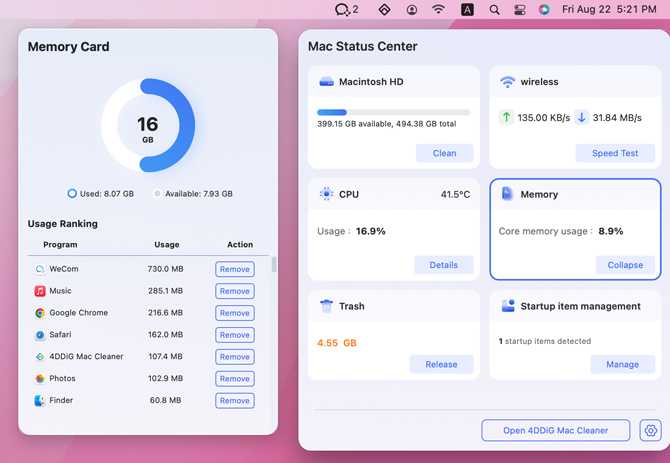Click the 135.00 KB/s upload value
This screenshot has width=670, height=463.
[x=544, y=118]
